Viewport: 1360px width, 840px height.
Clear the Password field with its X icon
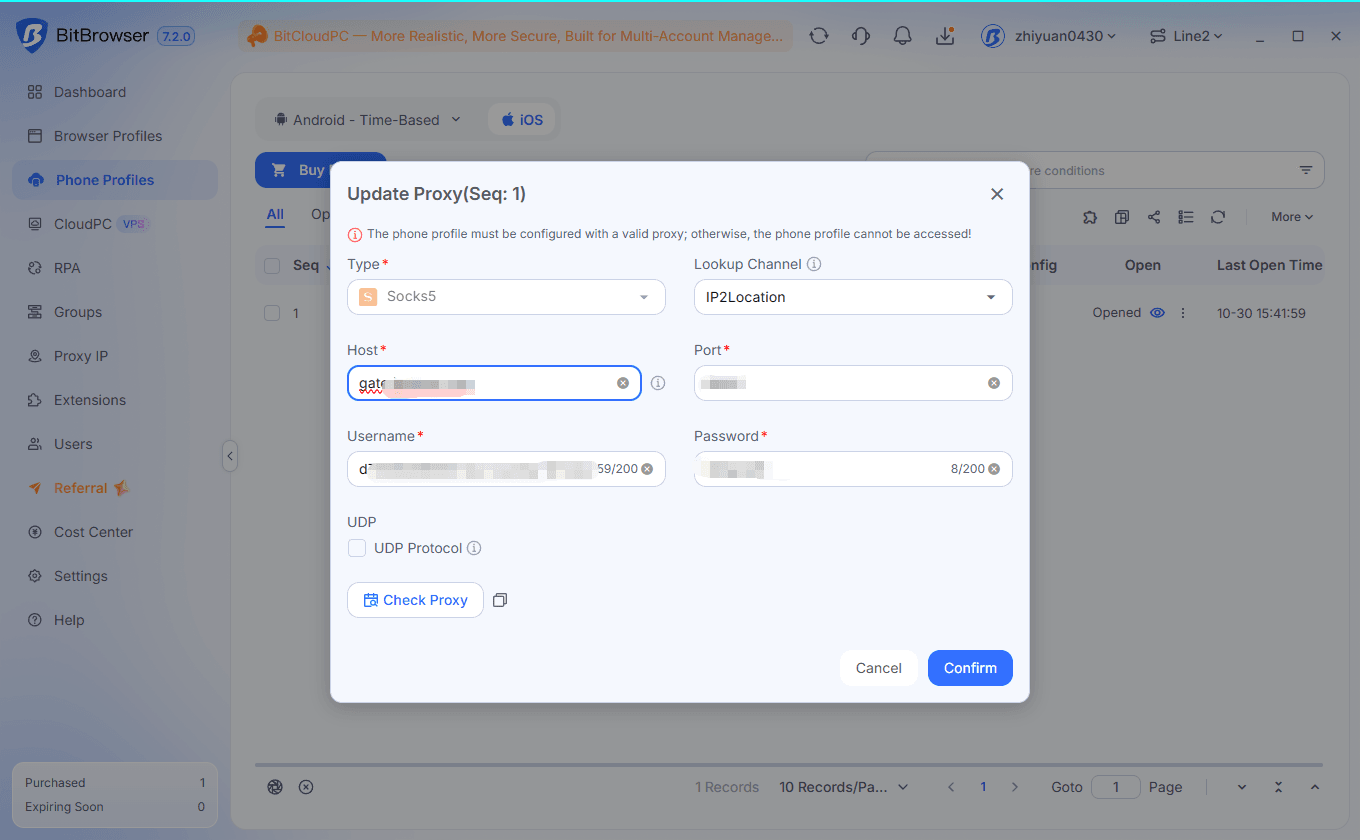[994, 469]
